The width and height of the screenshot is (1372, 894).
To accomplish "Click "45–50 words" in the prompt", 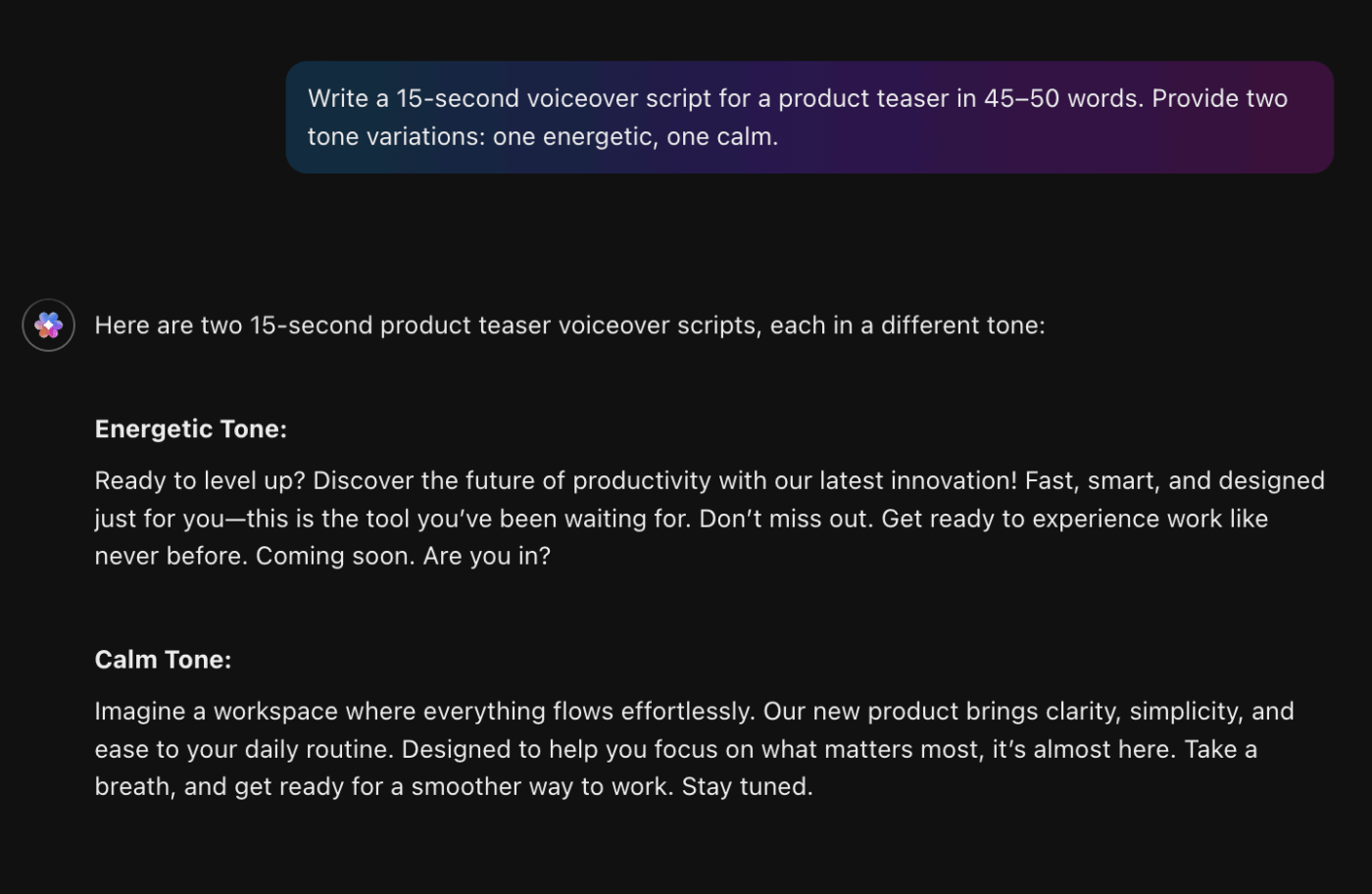I will click(x=1062, y=99).
